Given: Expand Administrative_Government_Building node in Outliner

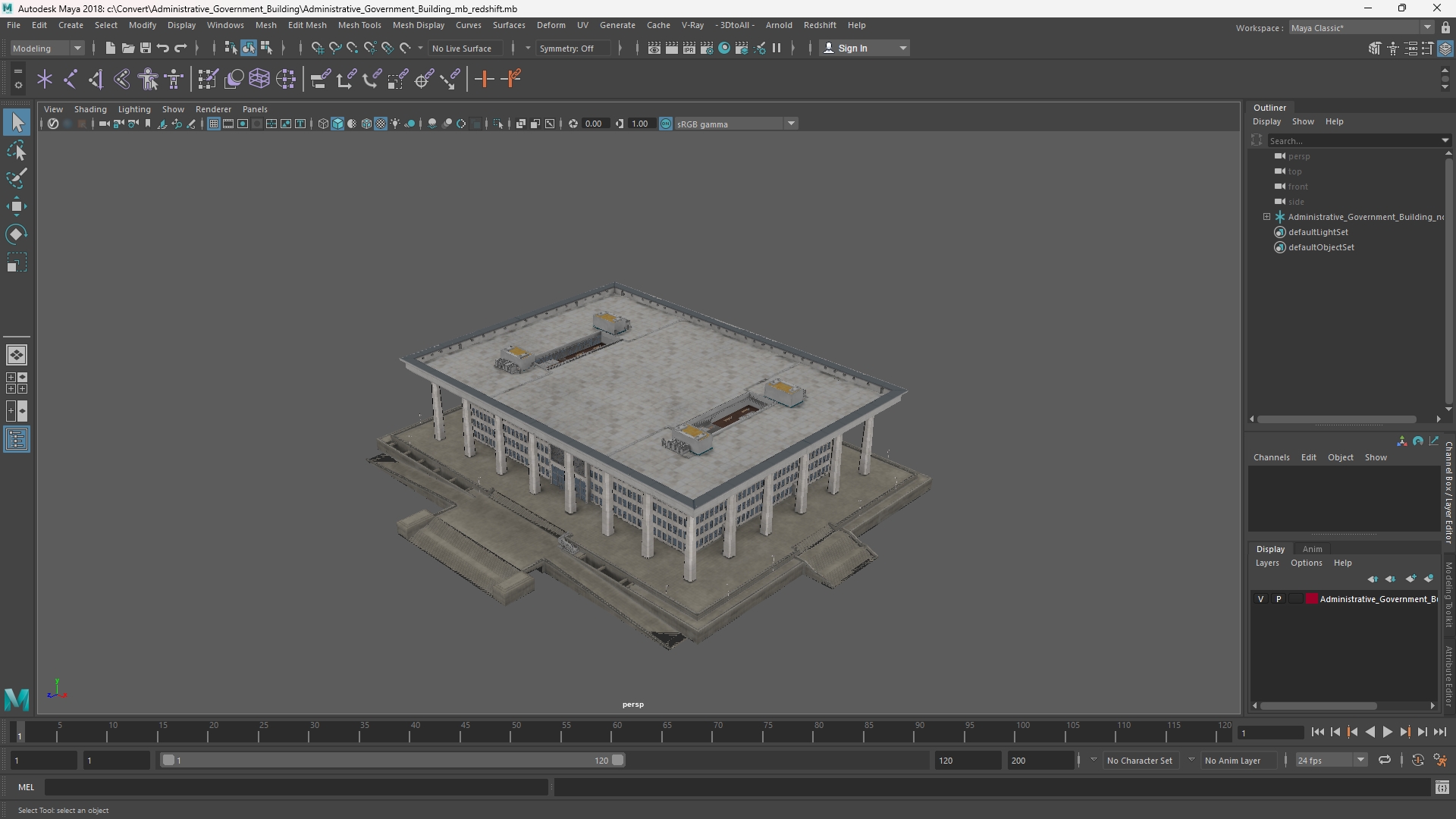Looking at the screenshot, I should [1266, 217].
